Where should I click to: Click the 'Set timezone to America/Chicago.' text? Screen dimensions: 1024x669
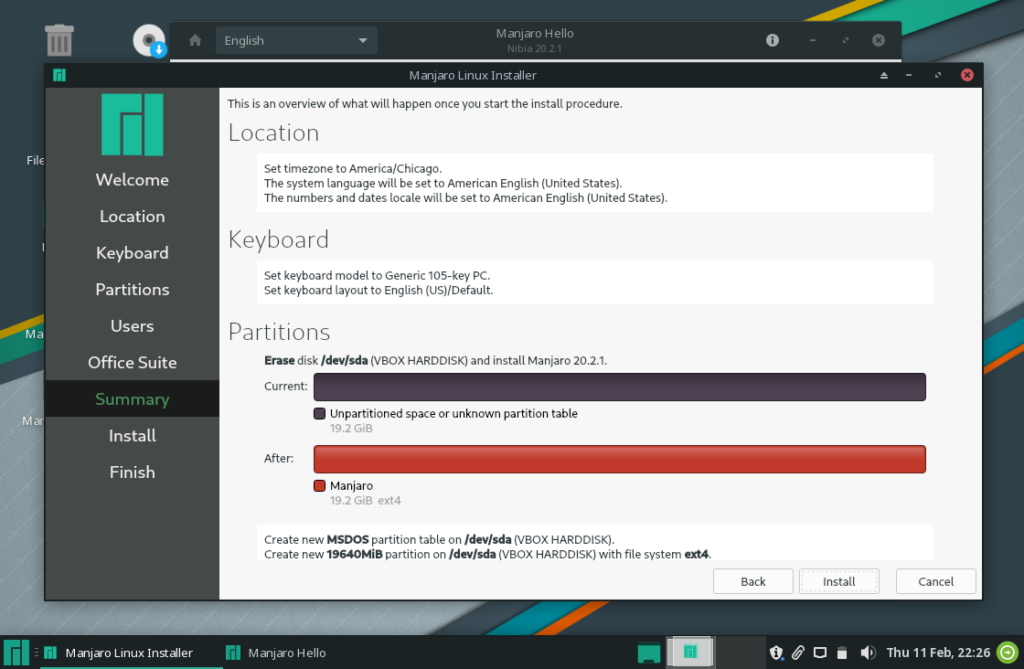[x=353, y=169]
